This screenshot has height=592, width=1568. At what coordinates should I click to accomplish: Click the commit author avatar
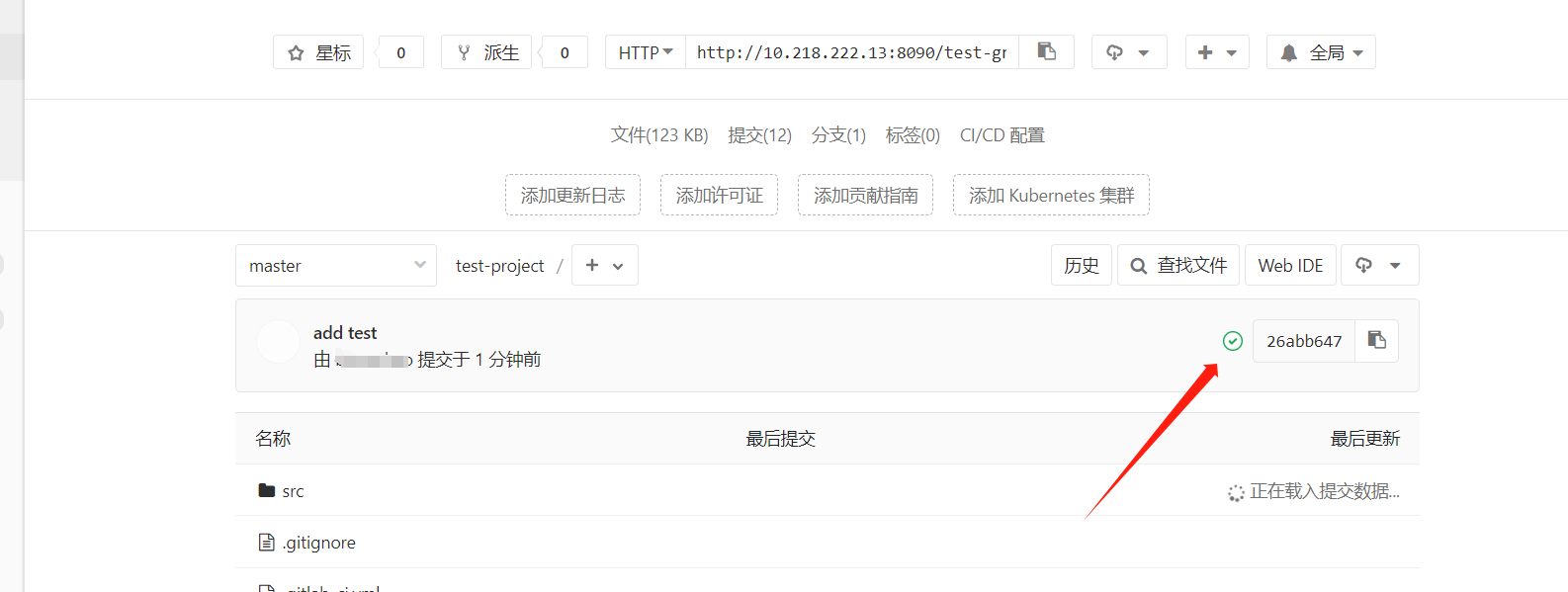(278, 341)
